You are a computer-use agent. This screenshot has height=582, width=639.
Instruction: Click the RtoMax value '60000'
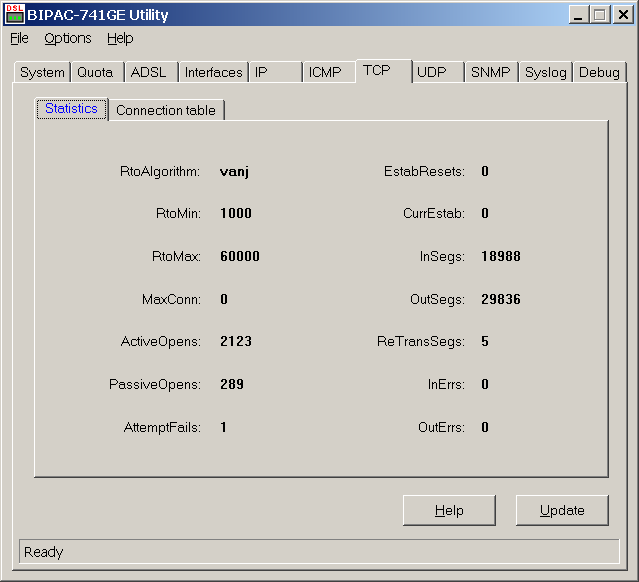(x=240, y=256)
